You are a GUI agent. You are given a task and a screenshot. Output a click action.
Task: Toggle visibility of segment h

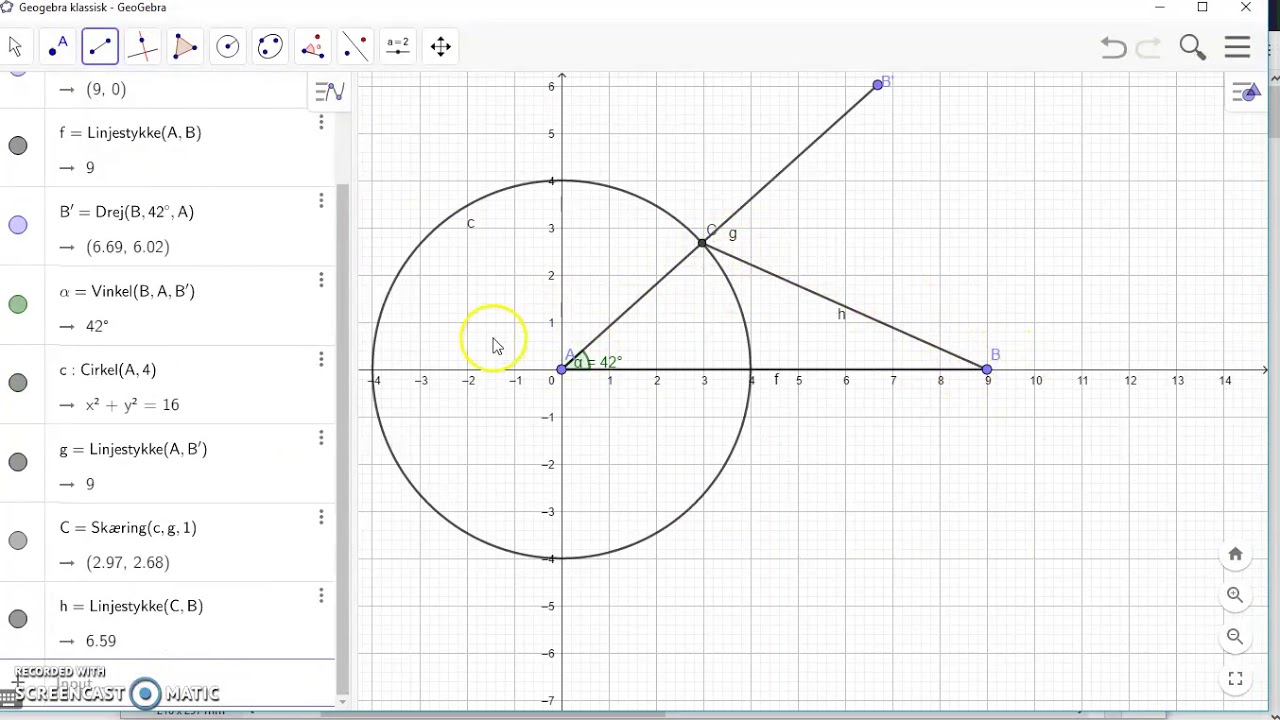(18, 619)
